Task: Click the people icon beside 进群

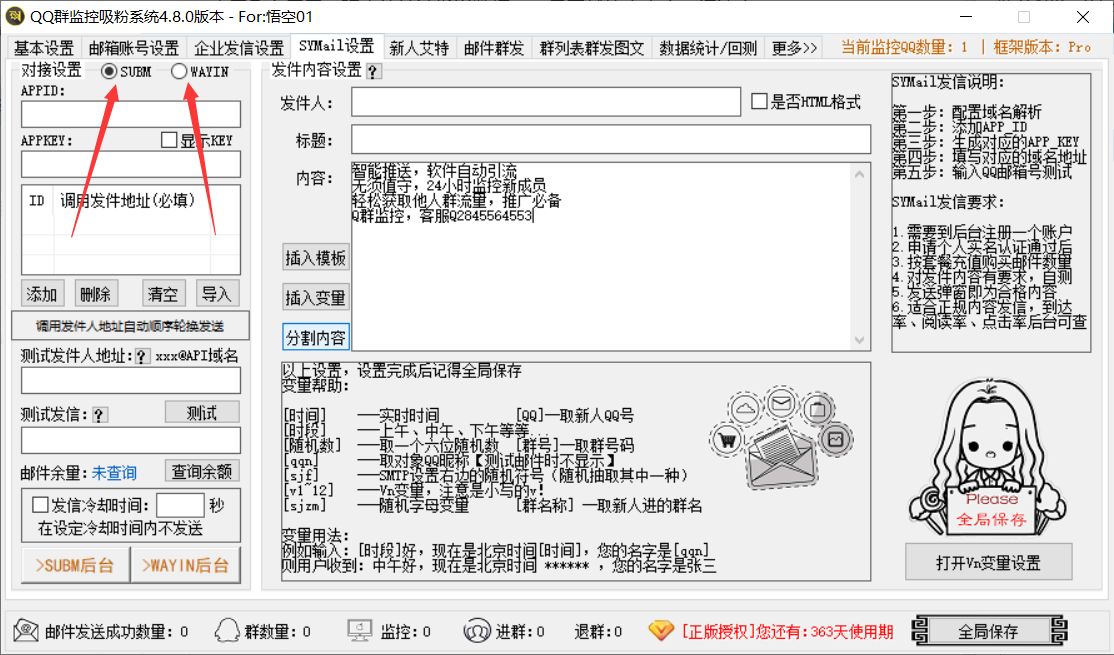Action: [x=477, y=631]
